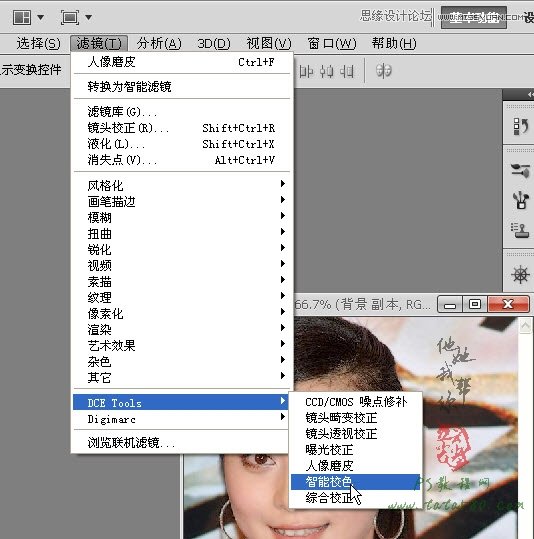Open 滤镜库(G)...
534x539 pixels.
[182, 112]
